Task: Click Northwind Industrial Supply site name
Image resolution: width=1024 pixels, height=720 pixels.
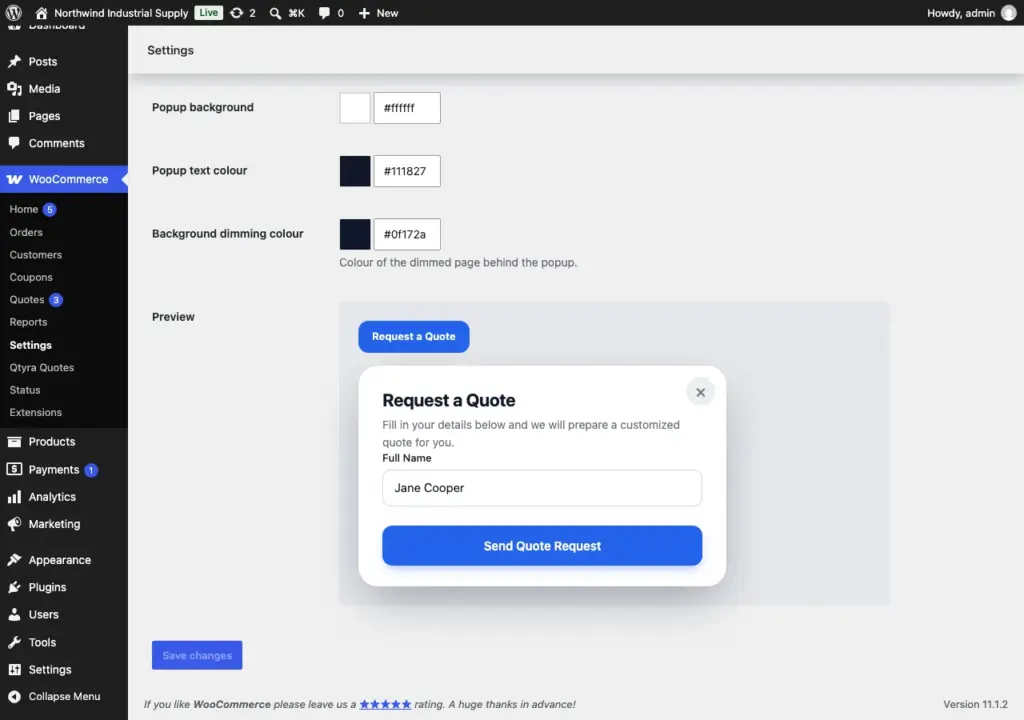Action: pos(121,13)
